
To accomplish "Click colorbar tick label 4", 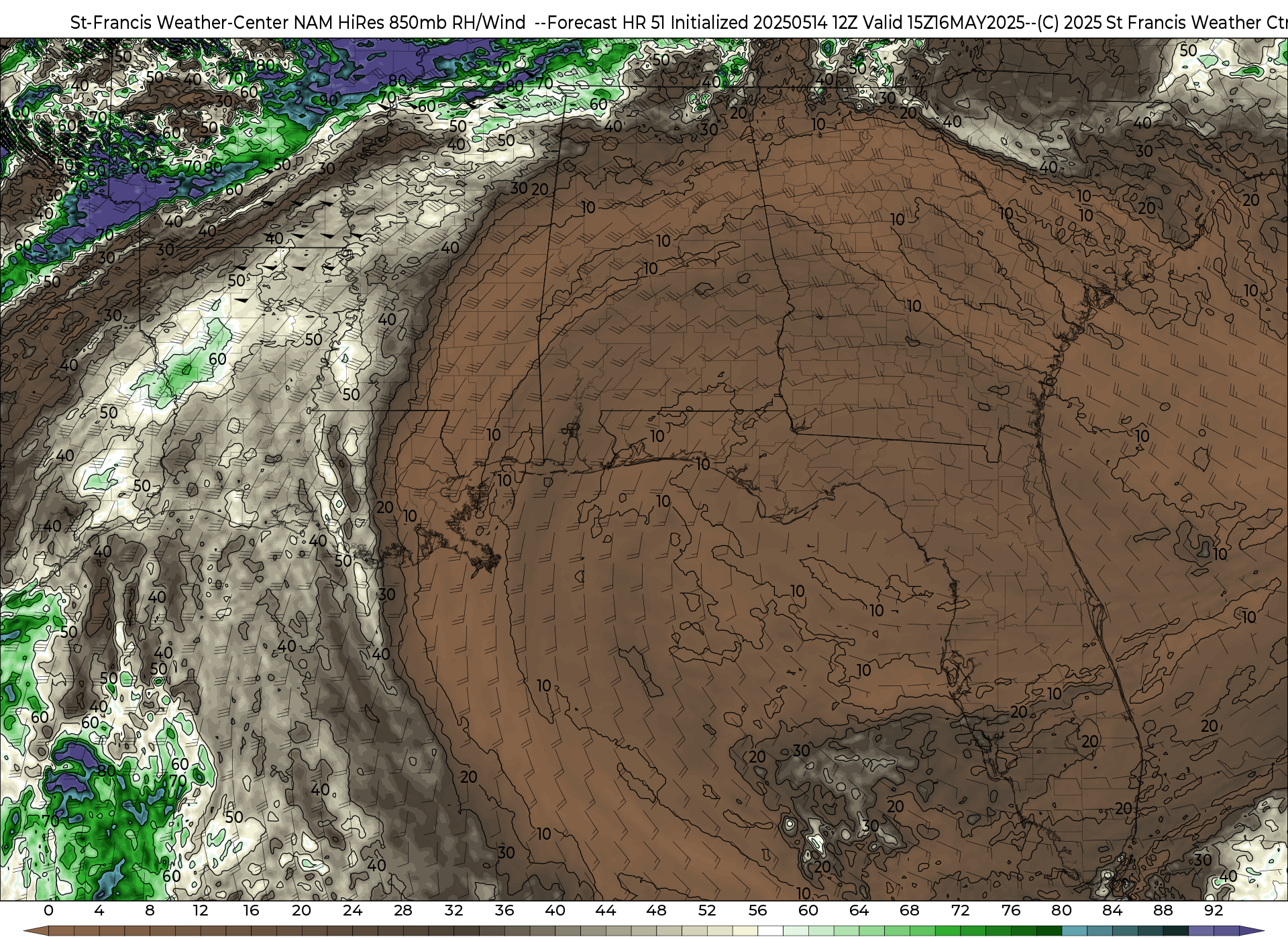I will click(x=99, y=910).
